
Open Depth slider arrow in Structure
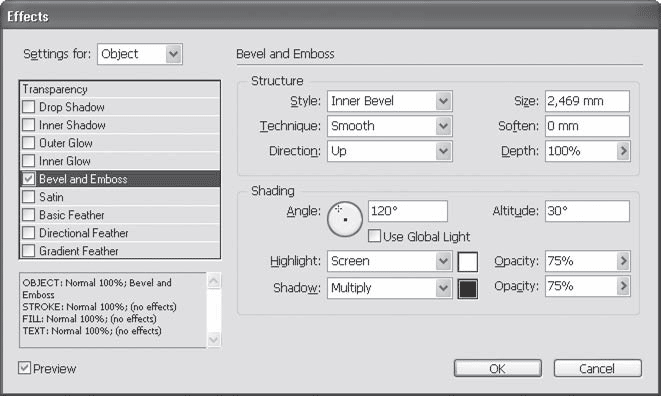[623, 151]
